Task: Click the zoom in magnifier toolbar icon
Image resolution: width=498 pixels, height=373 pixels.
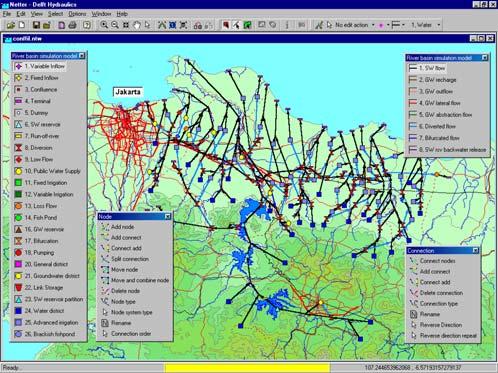Action: [104, 25]
